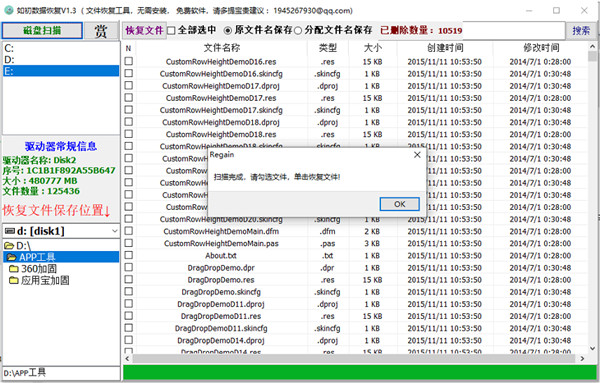Click the D:\APP工具 path field

[x=61, y=373]
